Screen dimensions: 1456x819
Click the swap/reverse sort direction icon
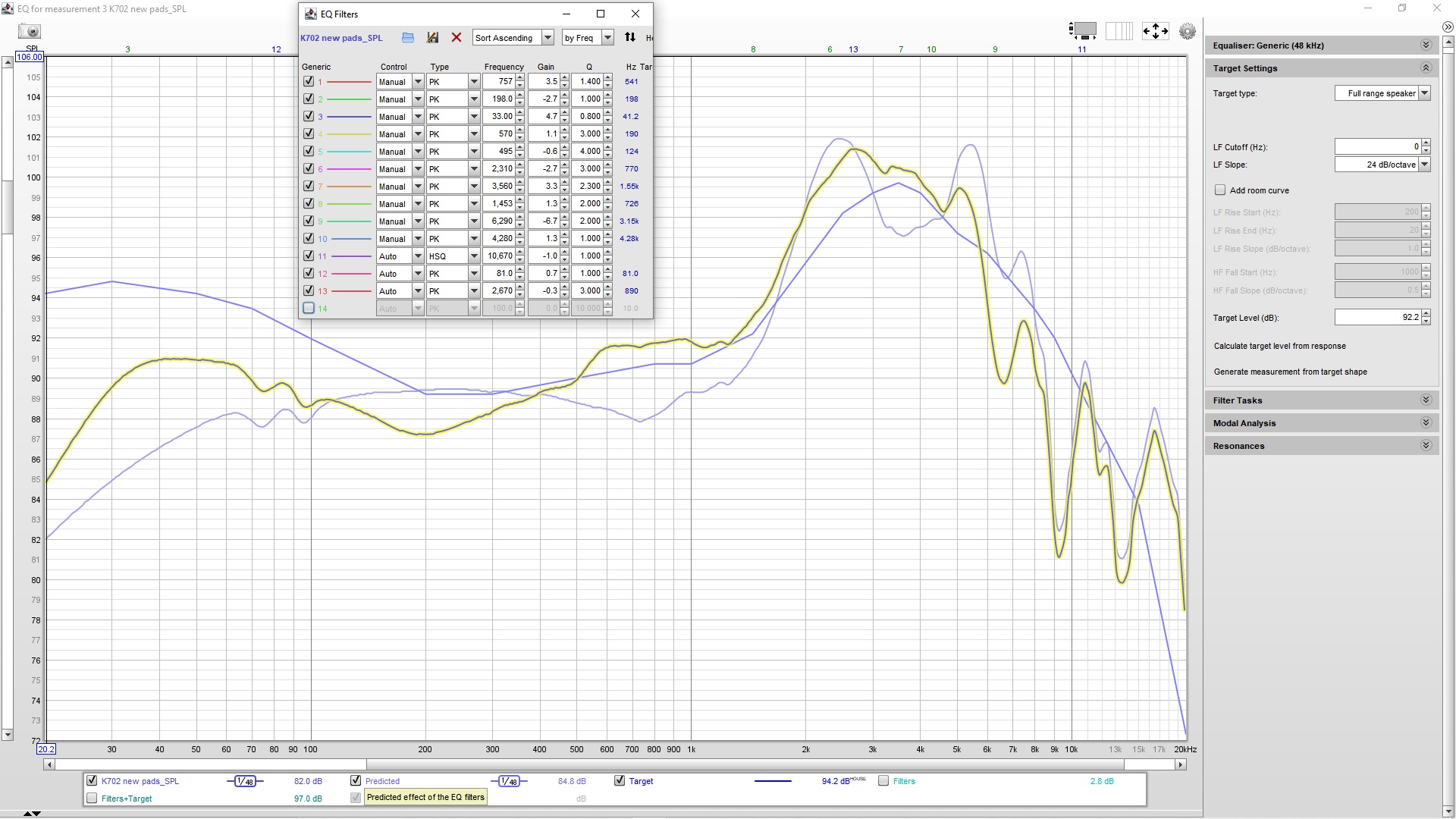(630, 37)
